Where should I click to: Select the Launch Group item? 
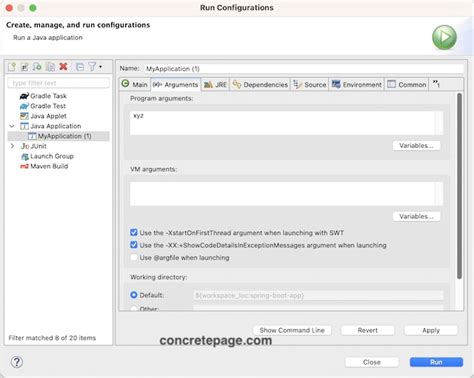[x=47, y=156]
